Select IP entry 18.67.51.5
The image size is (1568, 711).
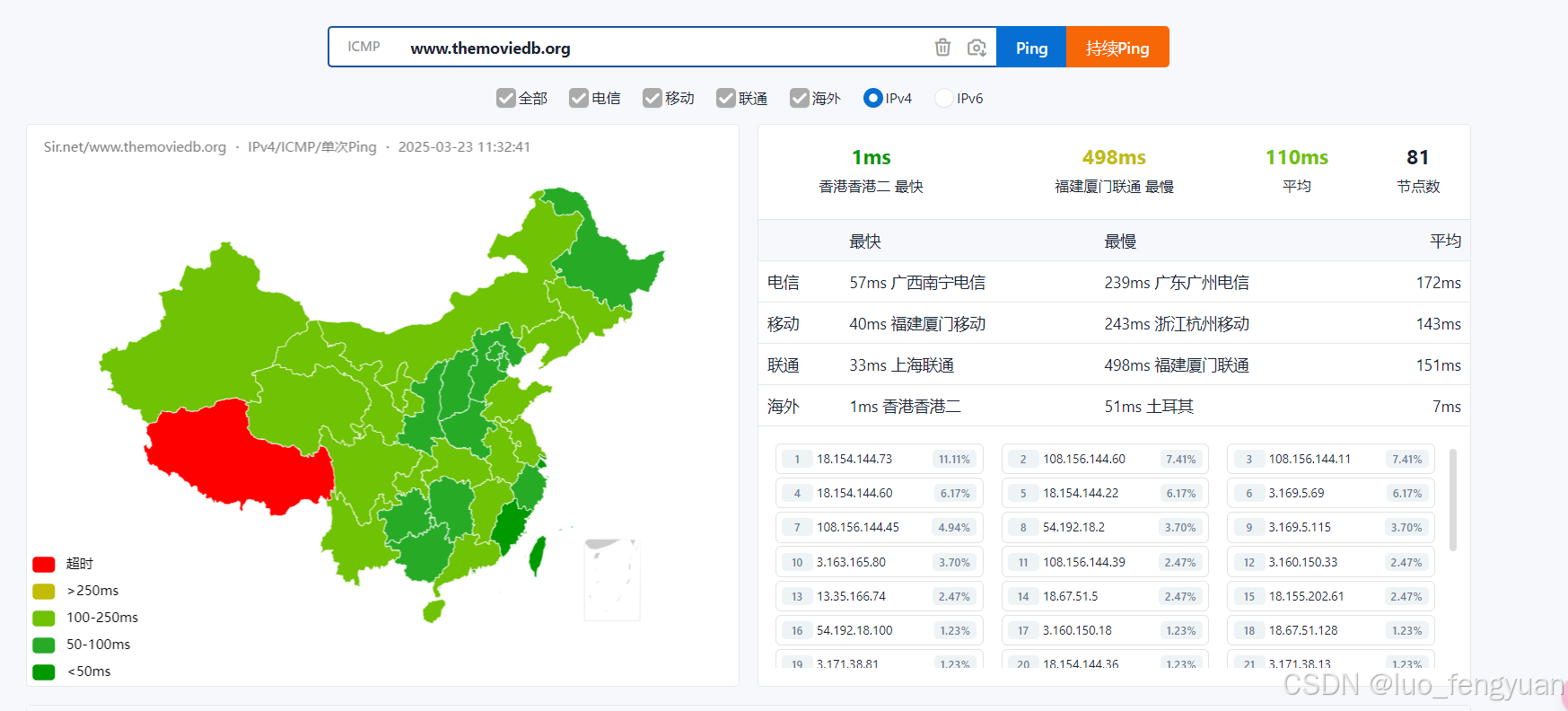1106,596
